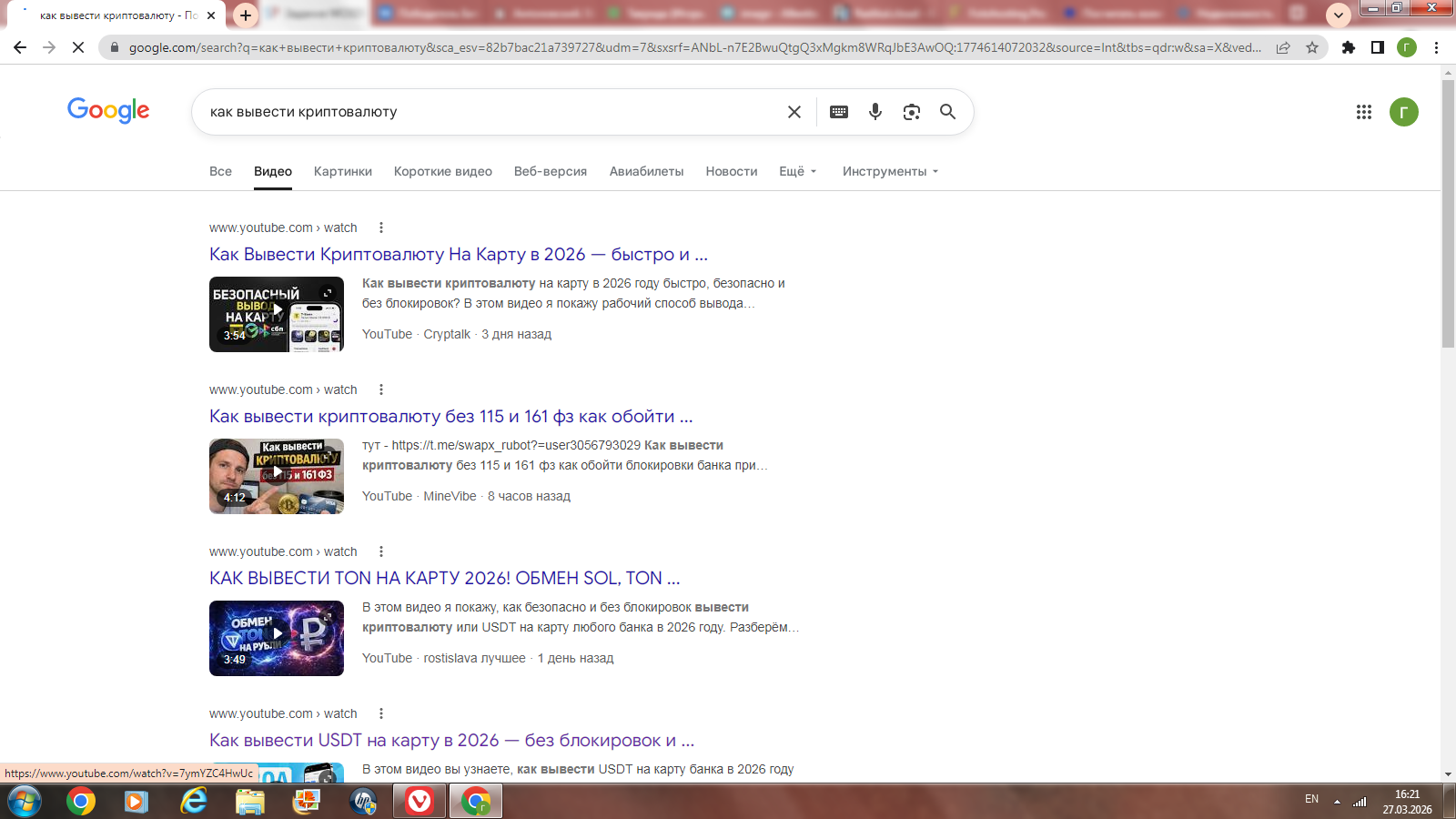Show hidden system tray icons
1456x819 pixels.
coord(1337,802)
